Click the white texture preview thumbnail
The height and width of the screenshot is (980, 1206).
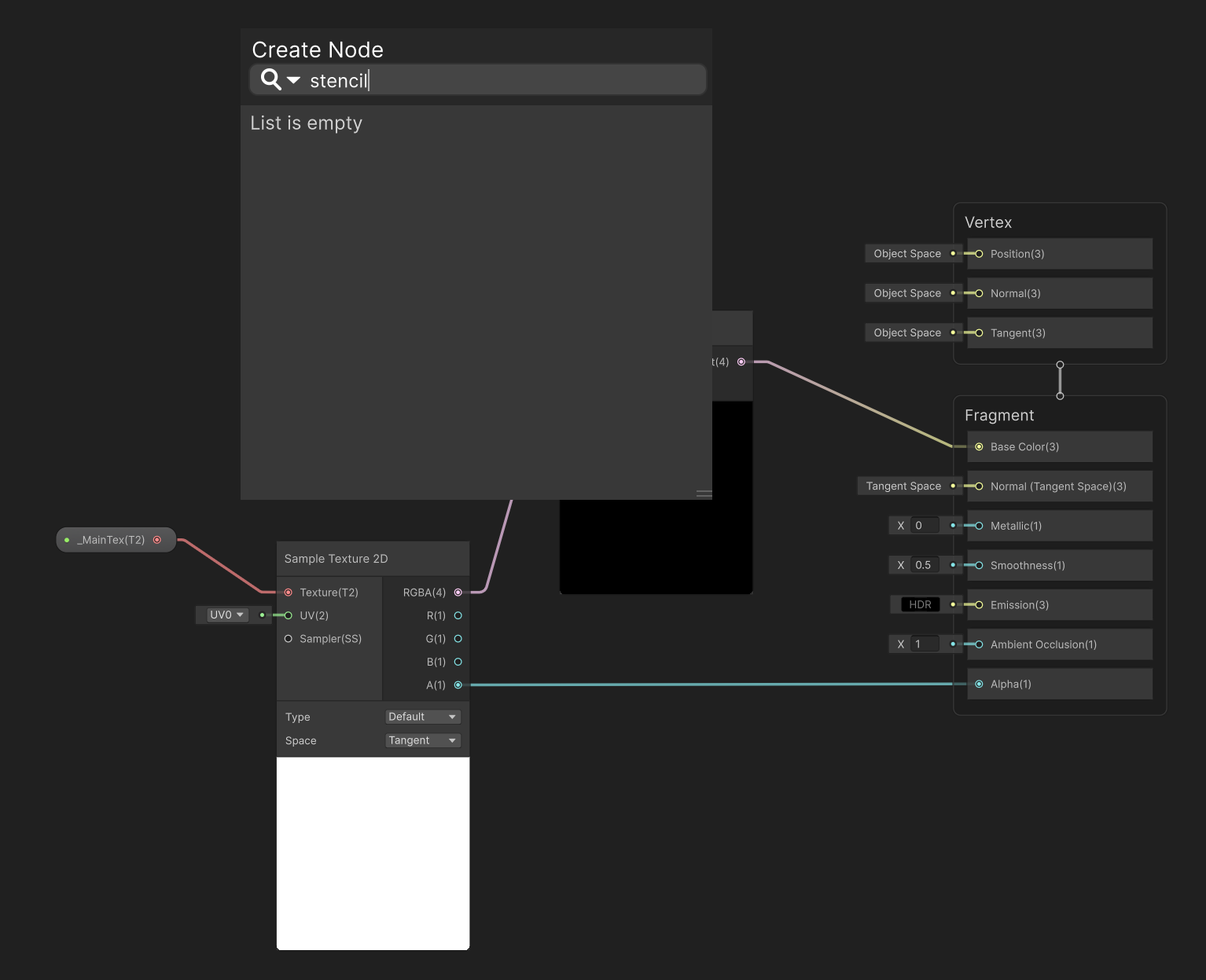[x=373, y=853]
